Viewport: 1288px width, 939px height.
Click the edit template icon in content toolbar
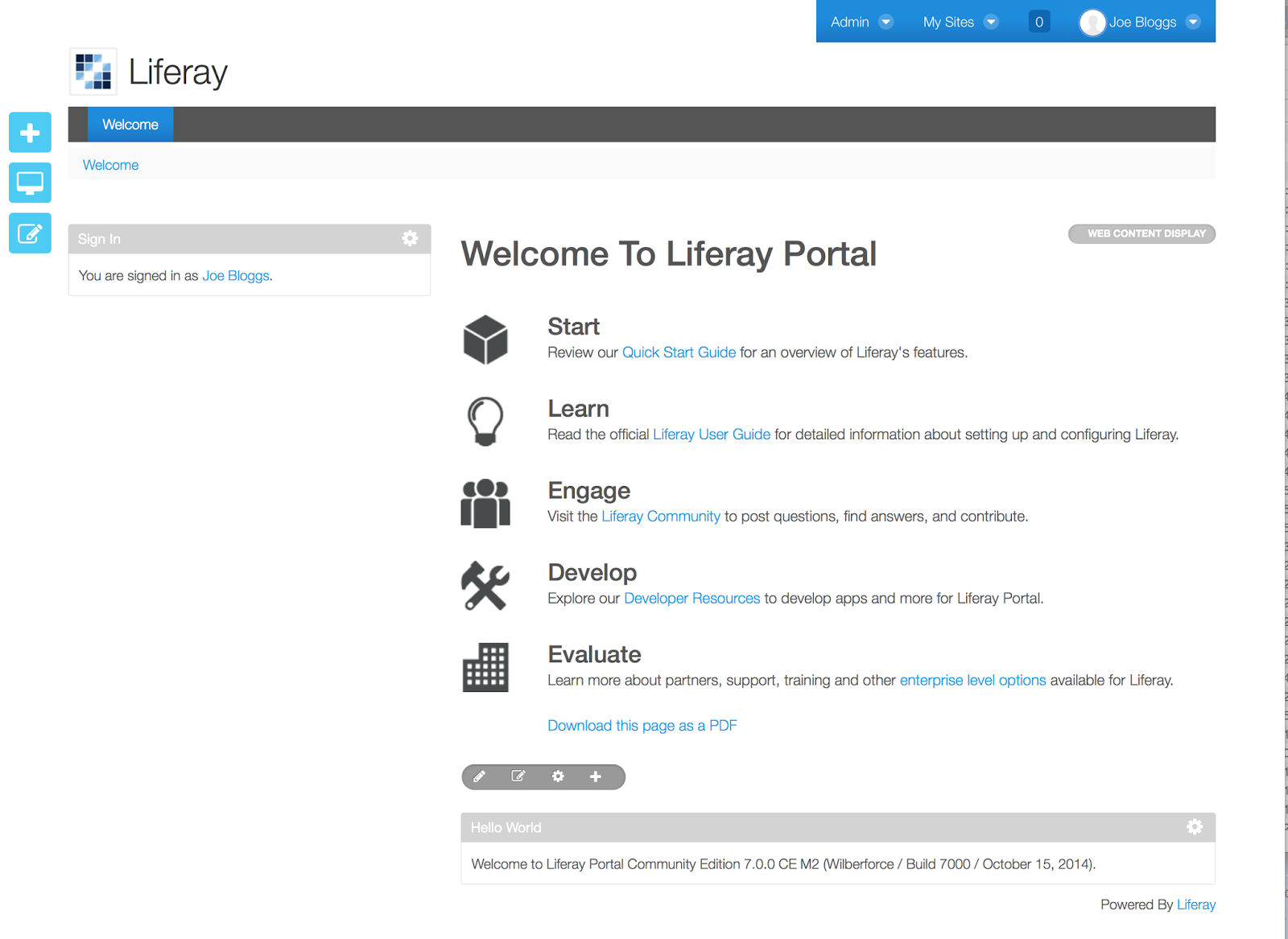(518, 776)
